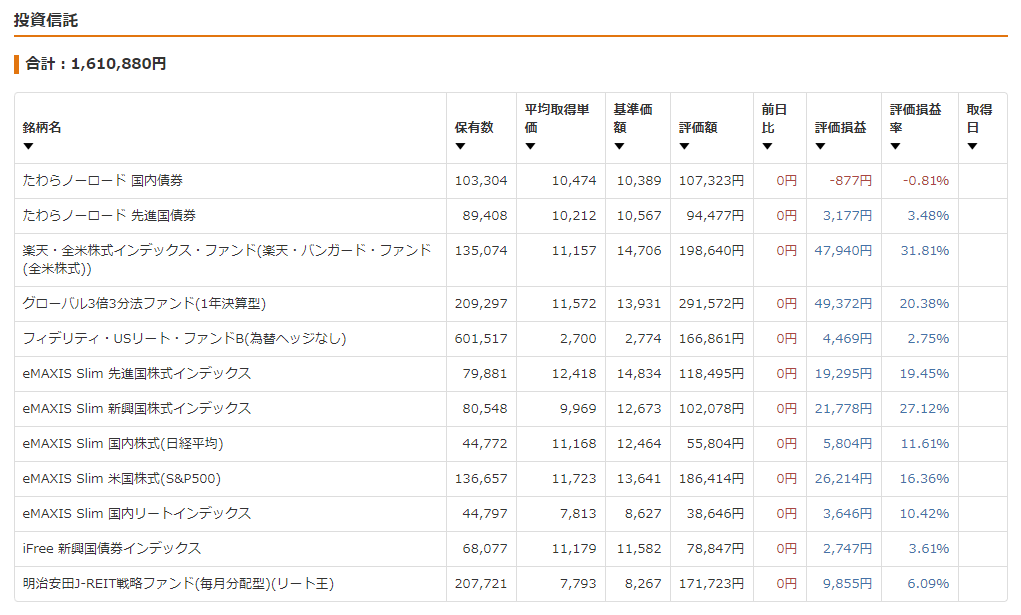
Task: Select fund たわらノーロード 先進国債券
Action: point(109,216)
